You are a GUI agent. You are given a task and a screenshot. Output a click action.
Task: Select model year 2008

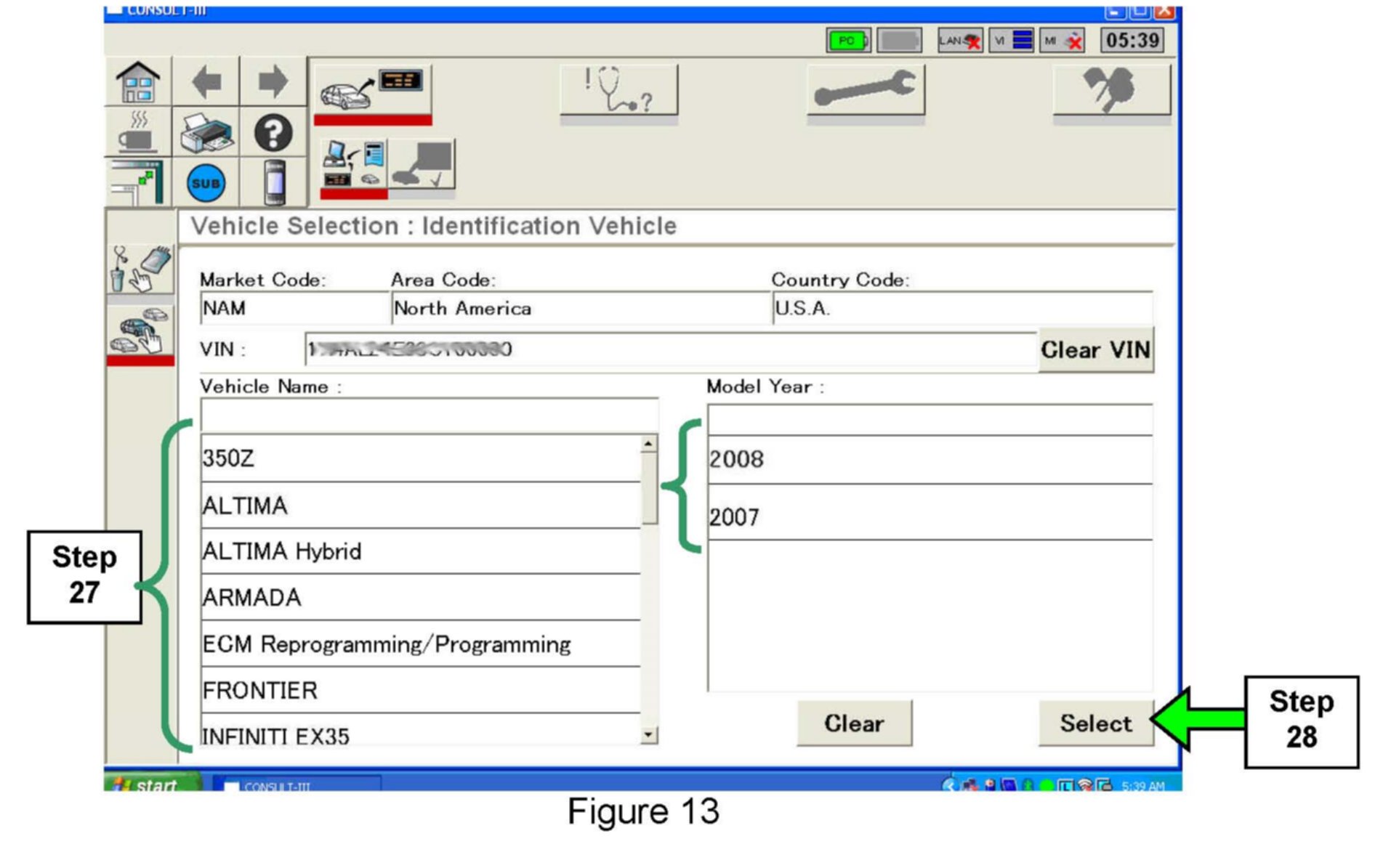(x=929, y=460)
